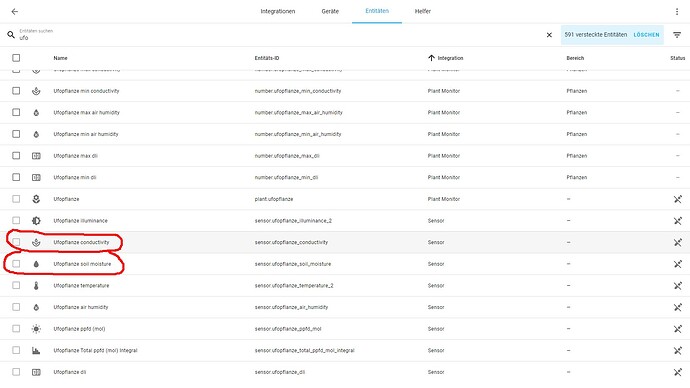Check the Ufopflanze Total ppfd Integral checkbox
The width and height of the screenshot is (690, 388).
tap(16, 350)
